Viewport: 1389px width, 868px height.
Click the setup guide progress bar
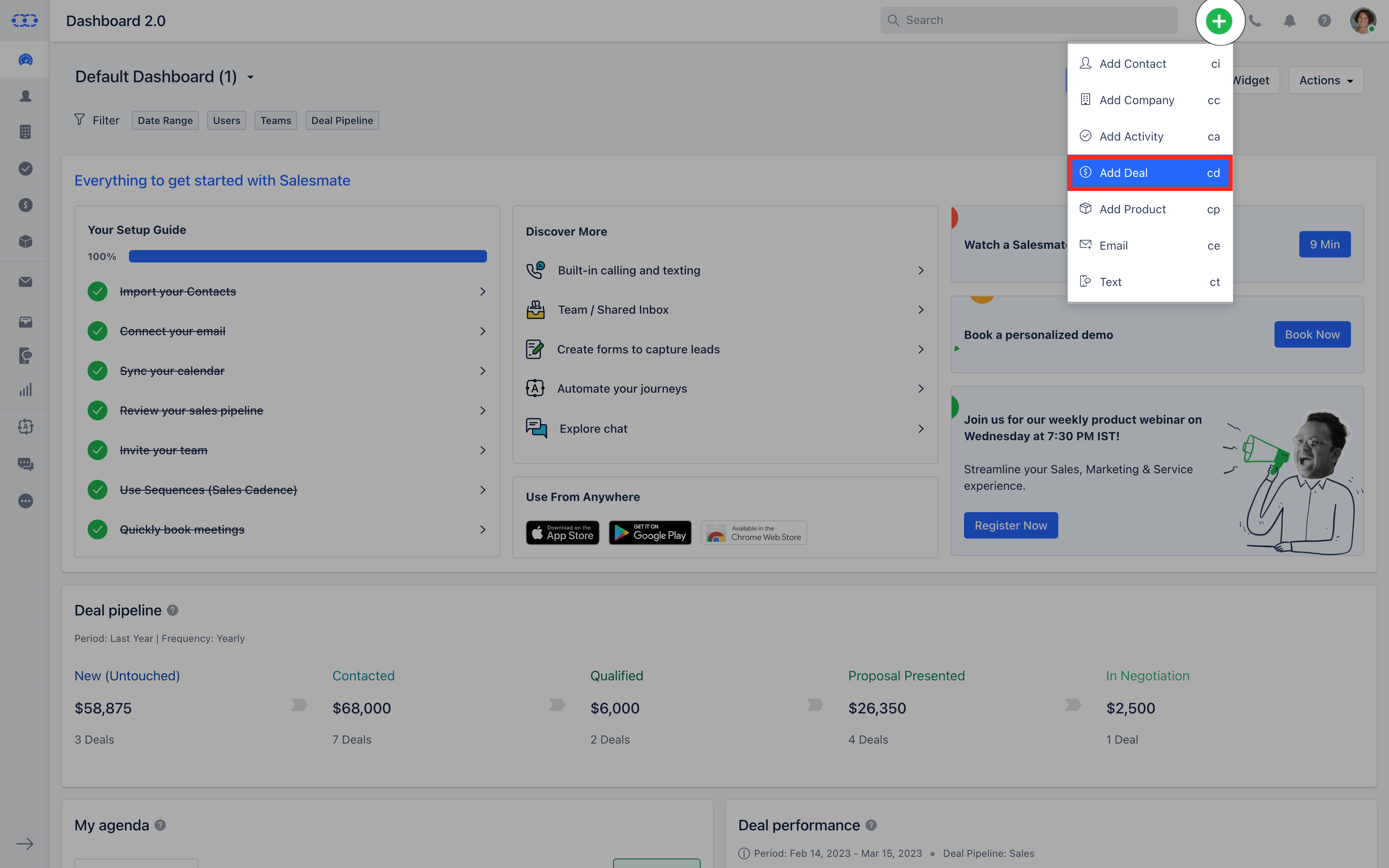tap(308, 256)
